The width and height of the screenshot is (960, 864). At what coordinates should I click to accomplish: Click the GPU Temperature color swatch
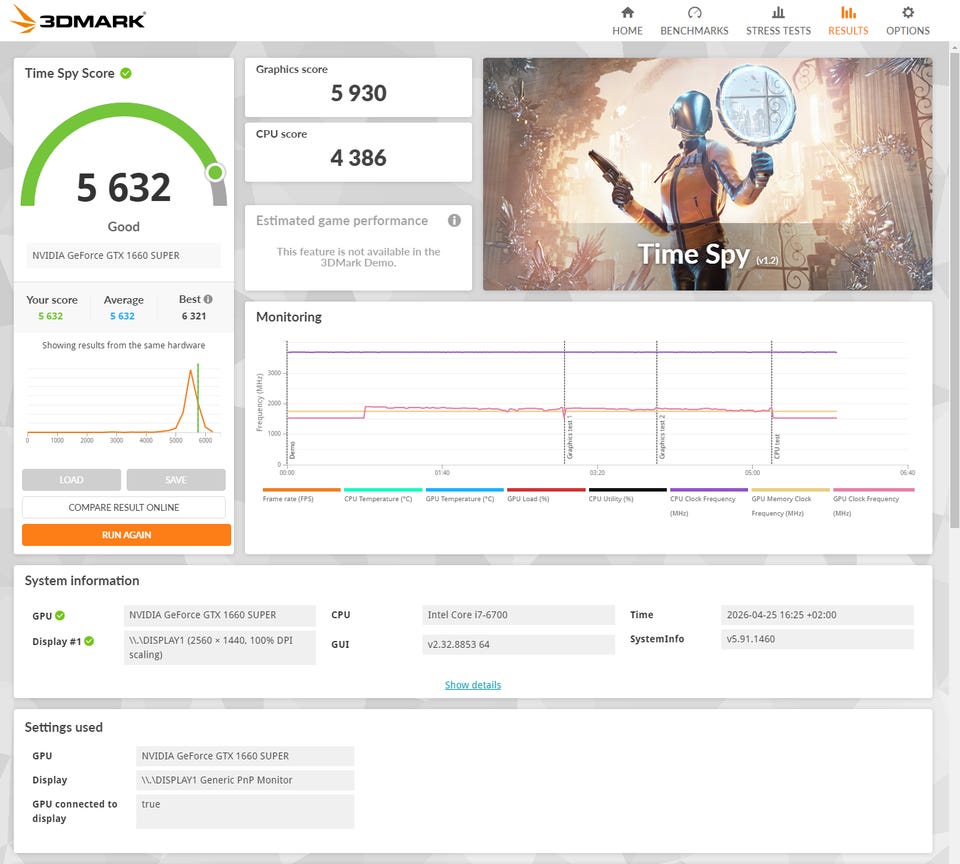[464, 490]
